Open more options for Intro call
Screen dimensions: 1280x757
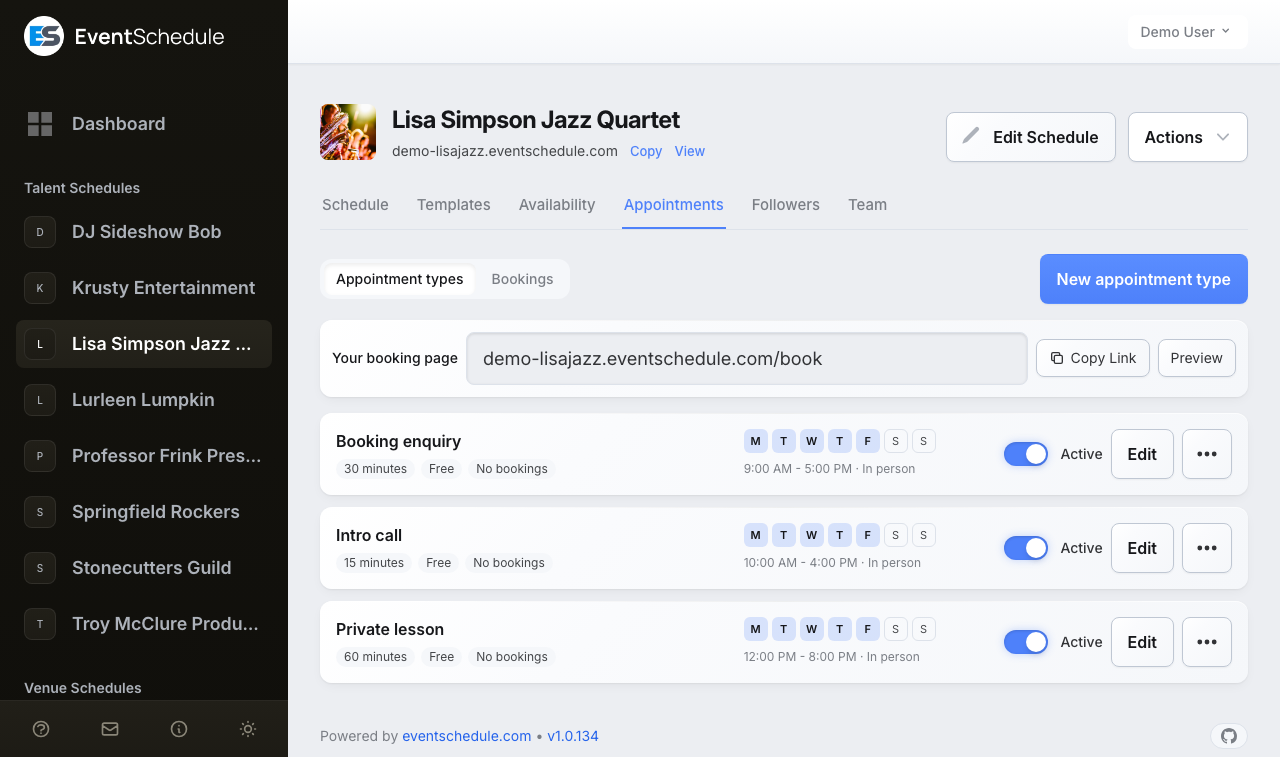(1207, 548)
